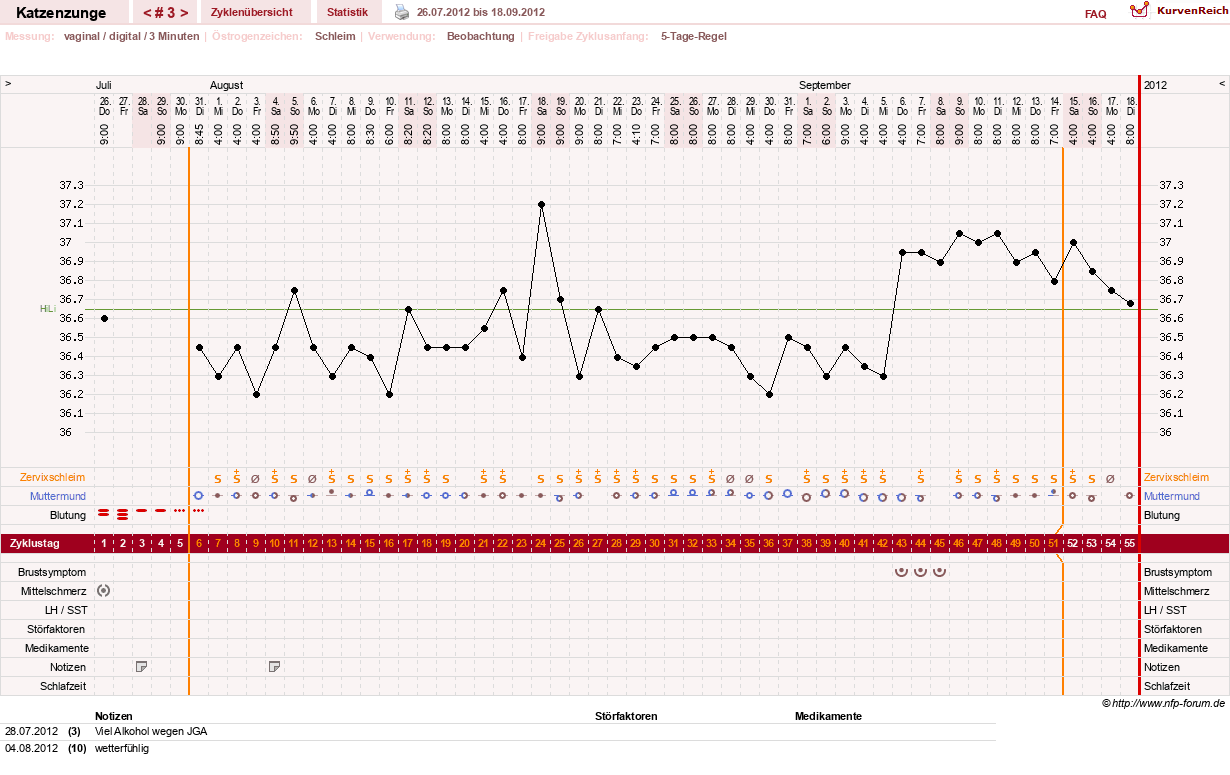Open the Statistik tab
The image size is (1230, 775).
coord(347,12)
